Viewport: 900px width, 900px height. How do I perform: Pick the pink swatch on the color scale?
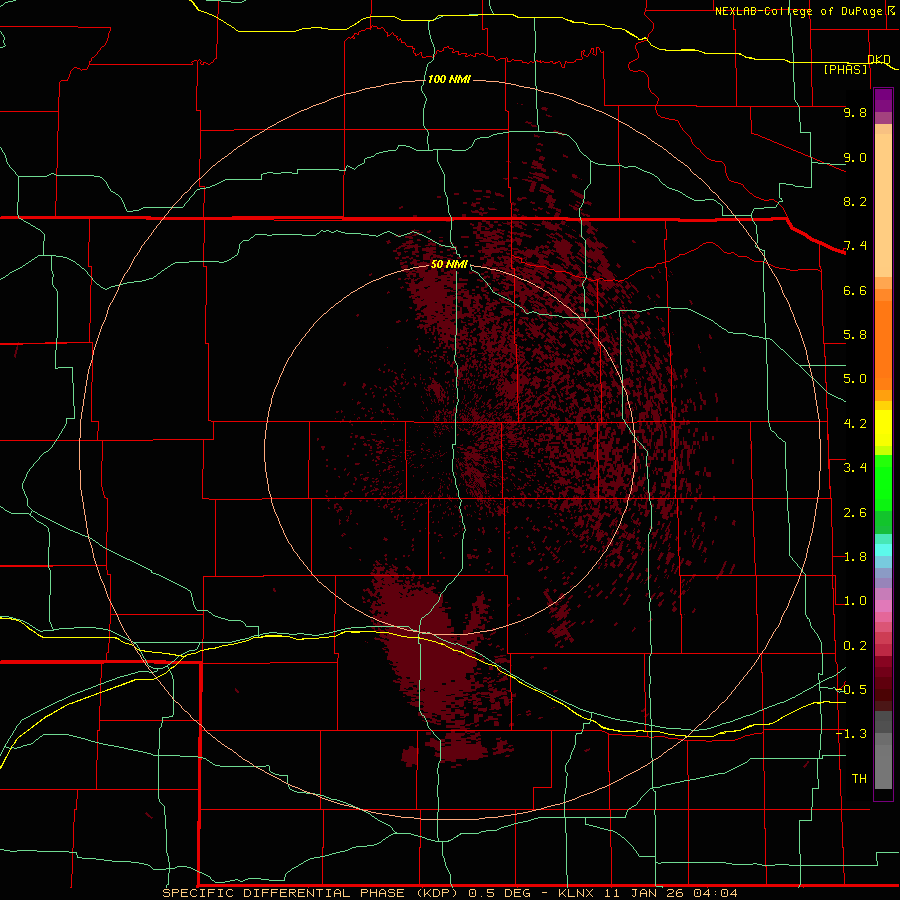[x=883, y=606]
